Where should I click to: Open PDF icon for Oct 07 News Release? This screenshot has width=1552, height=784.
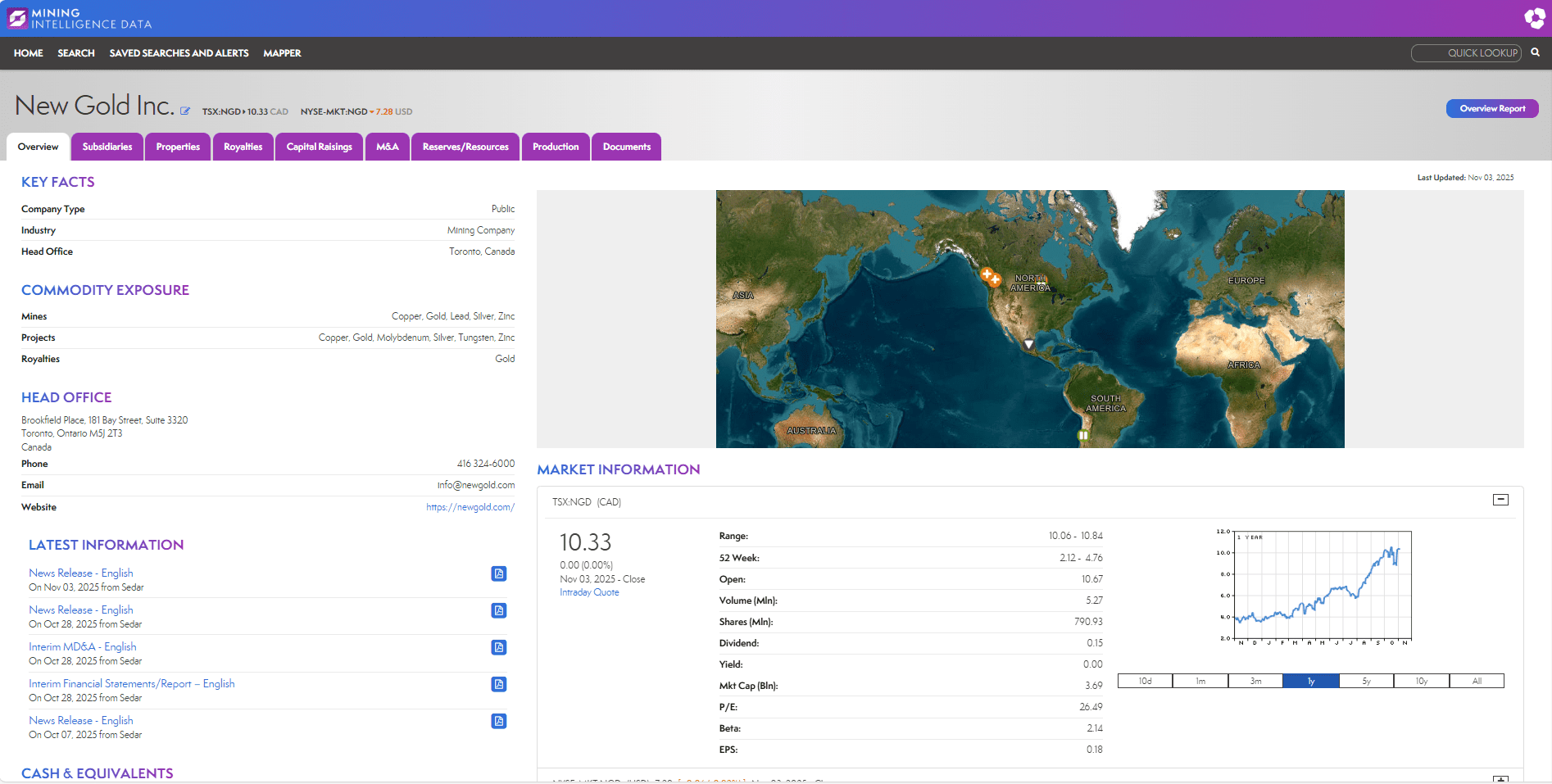point(498,721)
